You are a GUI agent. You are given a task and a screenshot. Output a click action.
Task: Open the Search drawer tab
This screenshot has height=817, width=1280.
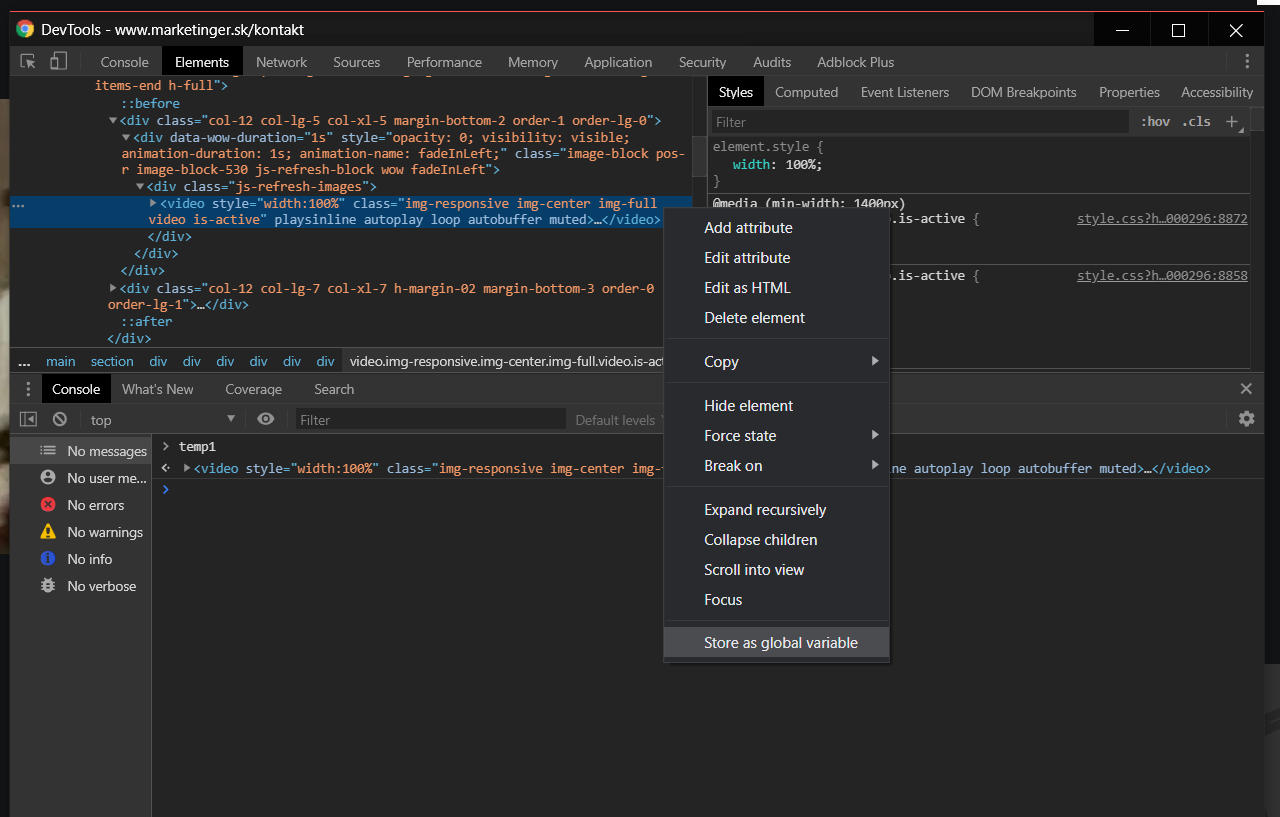[x=334, y=389]
